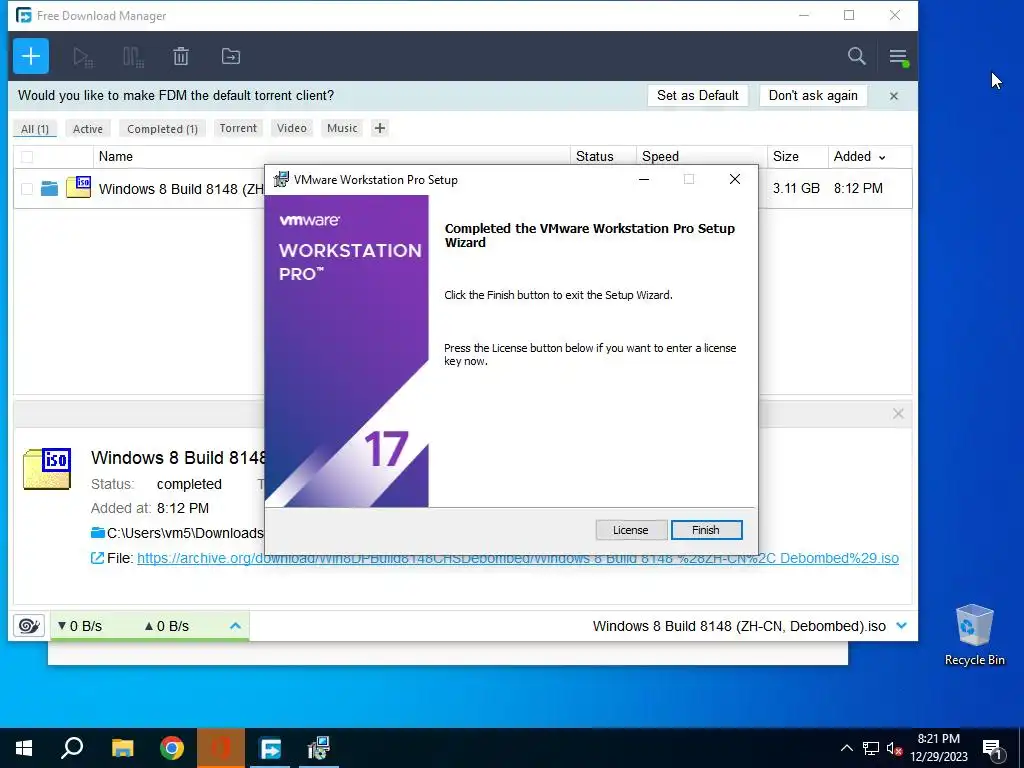
Task: Switch to VMware installer taskbar icon
Action: (319, 748)
